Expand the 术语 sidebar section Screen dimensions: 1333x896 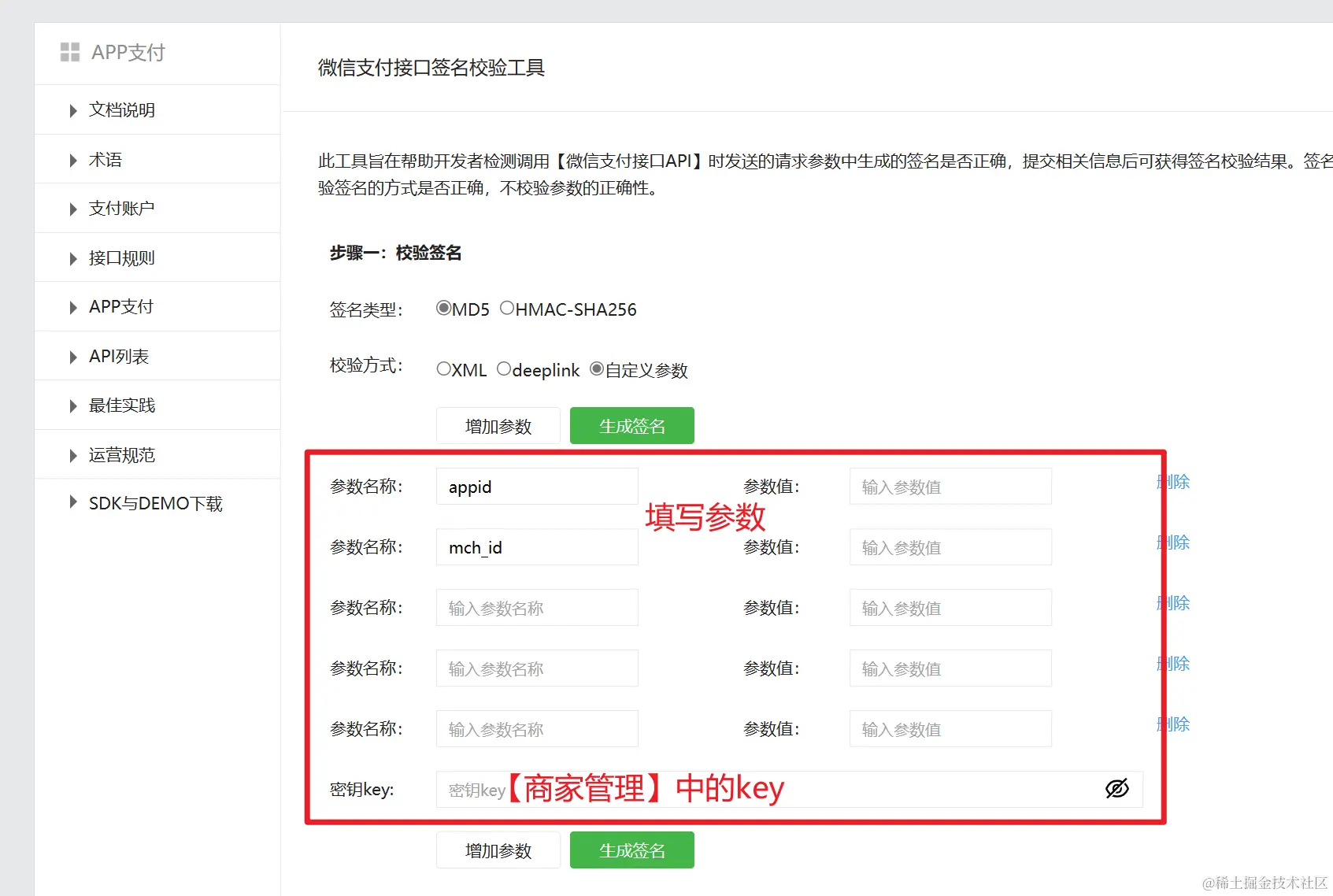point(107,159)
